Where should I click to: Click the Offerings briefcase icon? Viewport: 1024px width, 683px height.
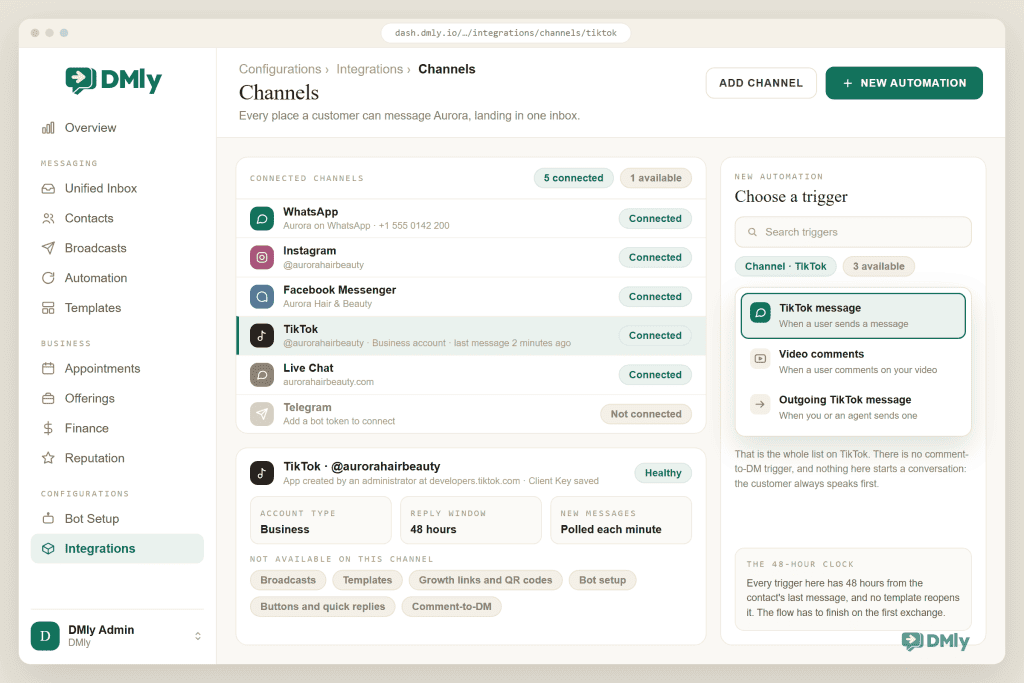[48, 399]
